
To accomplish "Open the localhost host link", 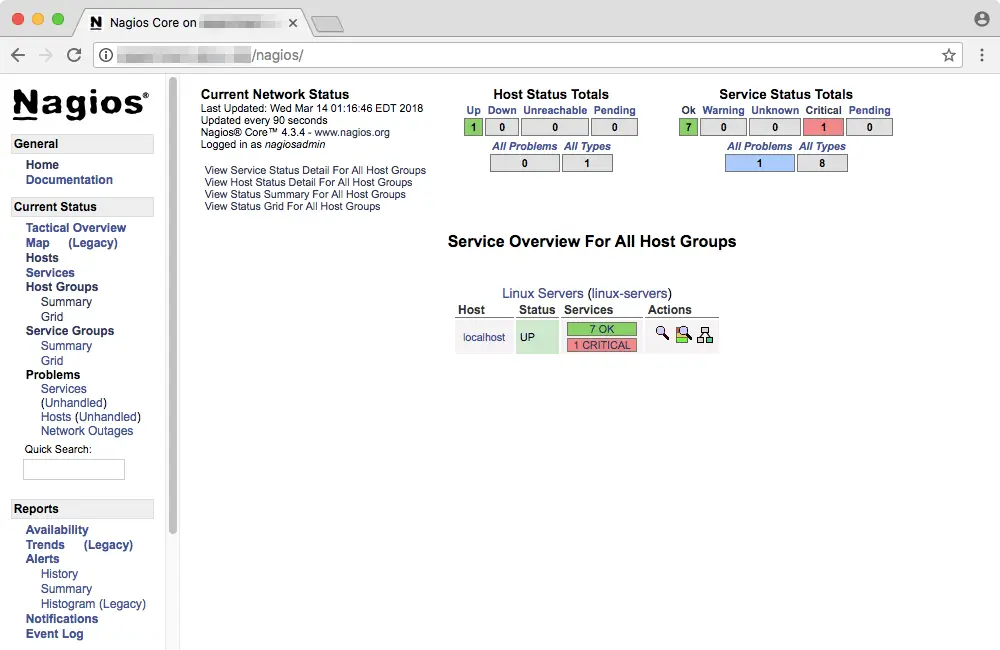I will [x=484, y=337].
